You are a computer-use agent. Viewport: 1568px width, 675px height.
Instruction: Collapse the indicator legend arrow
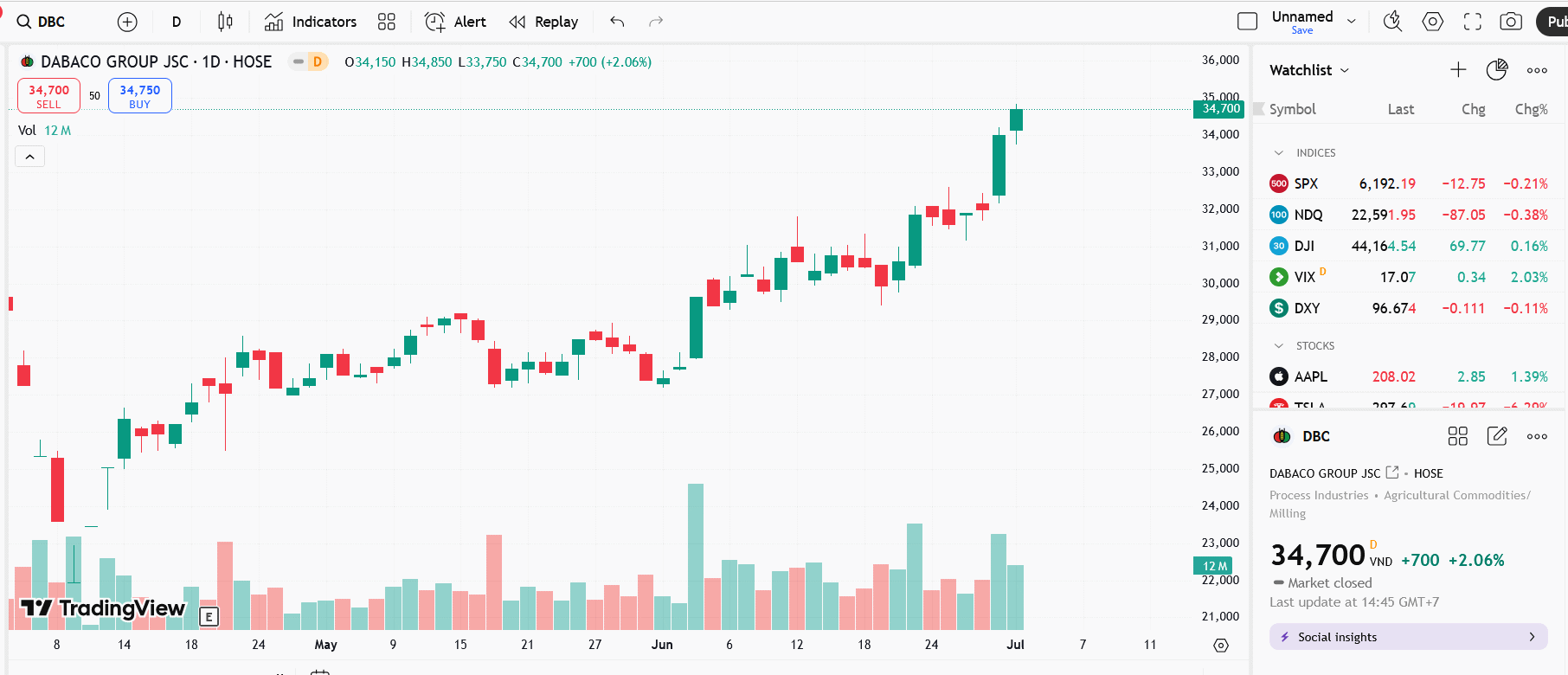[x=29, y=157]
